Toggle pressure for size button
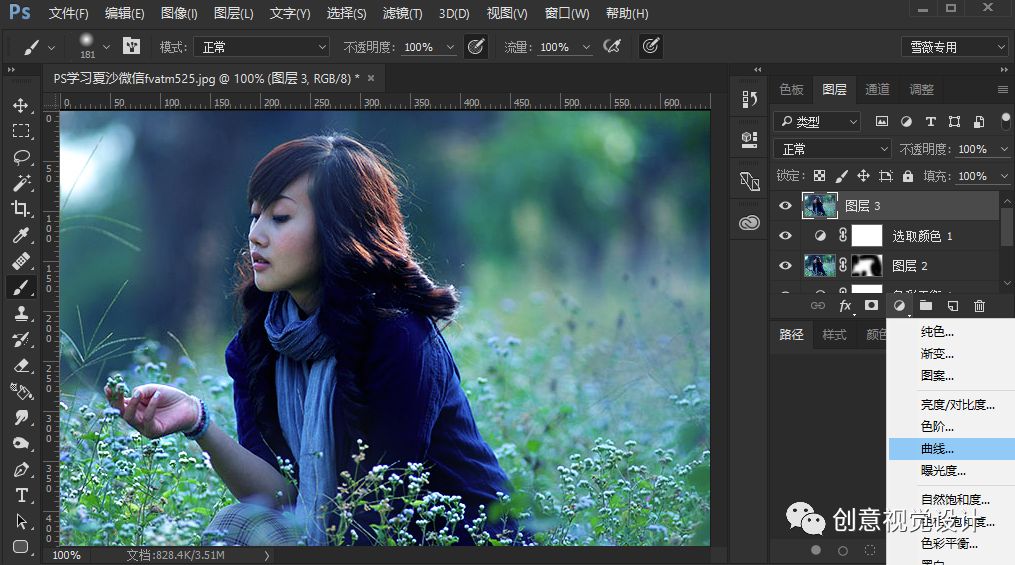 pyautogui.click(x=651, y=46)
